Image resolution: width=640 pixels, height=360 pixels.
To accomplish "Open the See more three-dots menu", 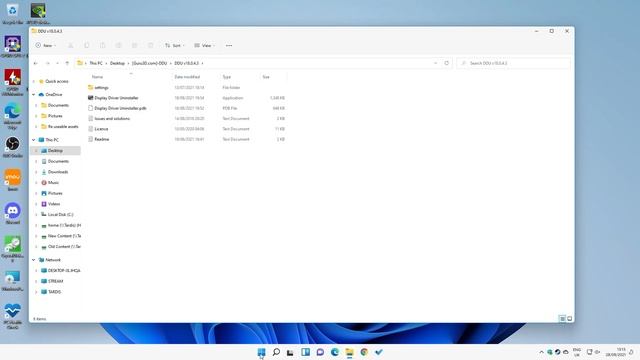I will click(229, 45).
